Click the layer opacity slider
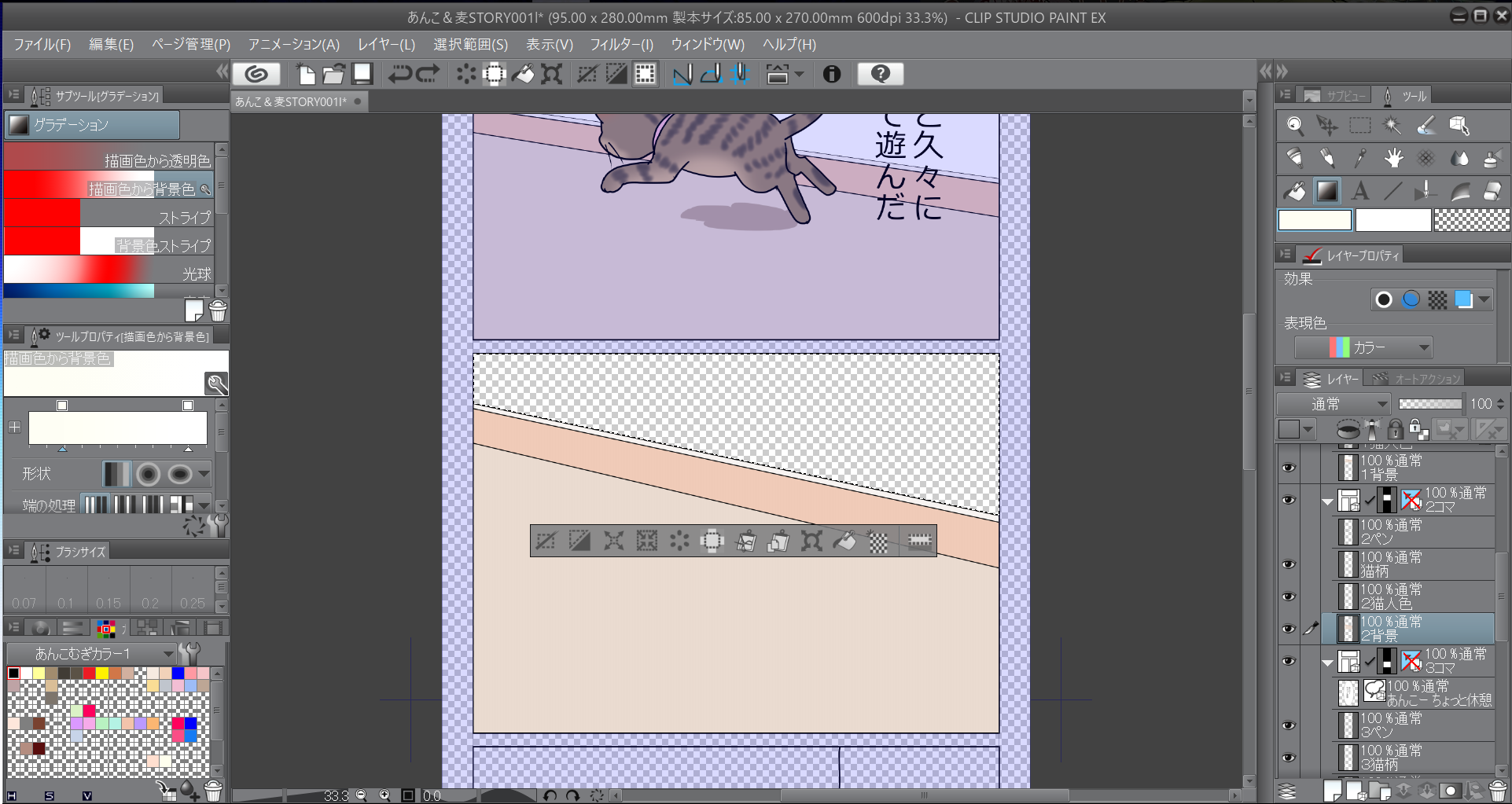This screenshot has height=804, width=1512. pyautogui.click(x=1430, y=404)
